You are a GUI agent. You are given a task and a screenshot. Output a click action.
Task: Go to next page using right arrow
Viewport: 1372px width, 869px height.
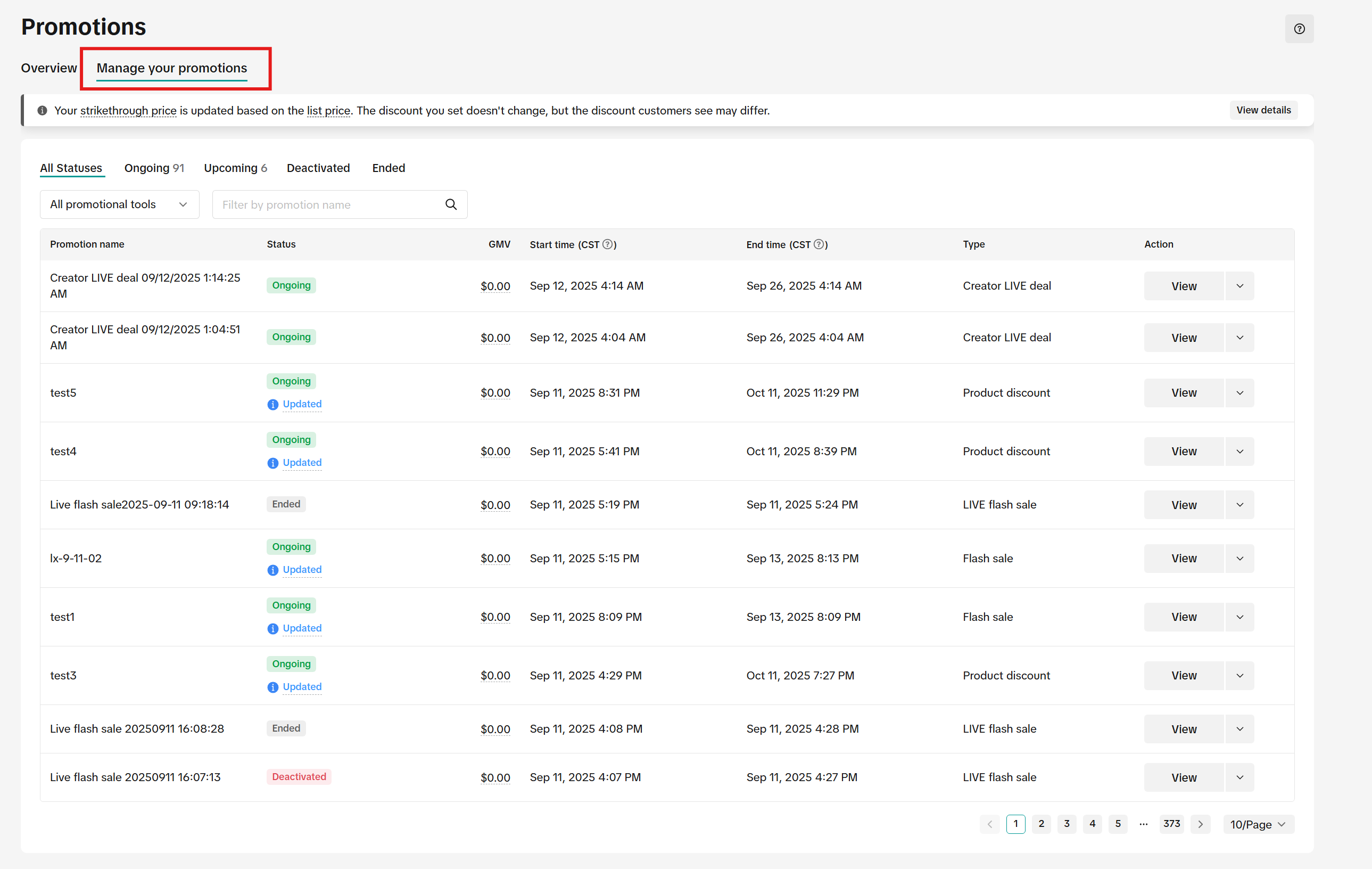(x=1200, y=824)
